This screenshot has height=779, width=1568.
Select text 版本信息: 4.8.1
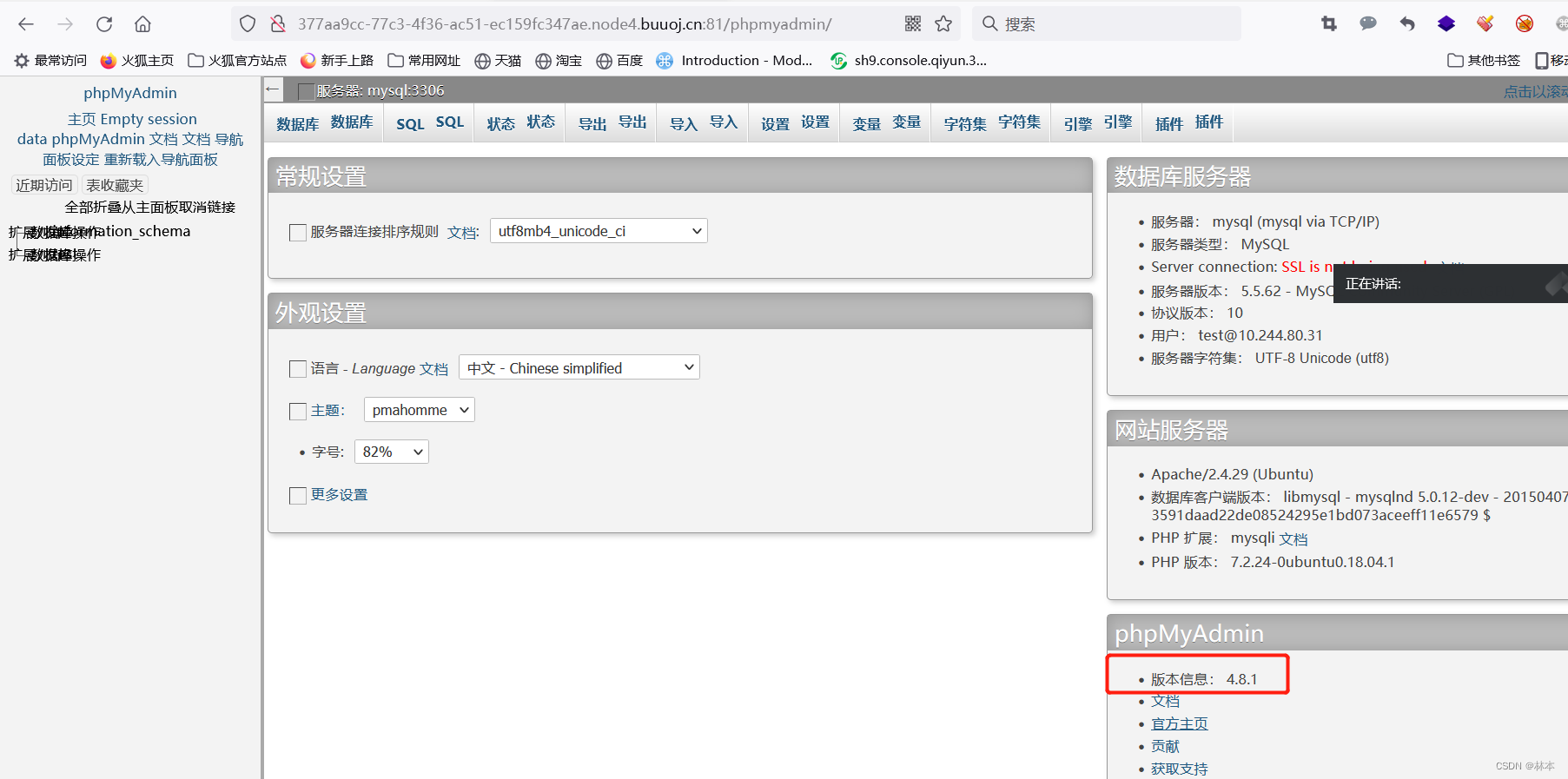point(1204,679)
